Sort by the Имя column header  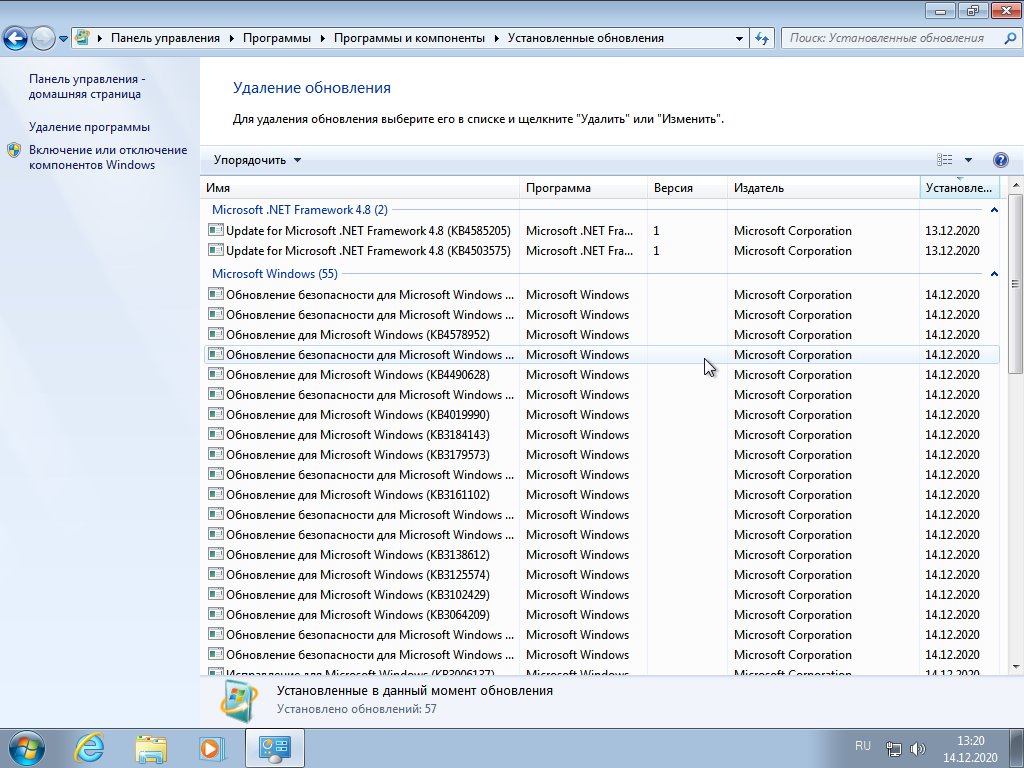coord(360,188)
